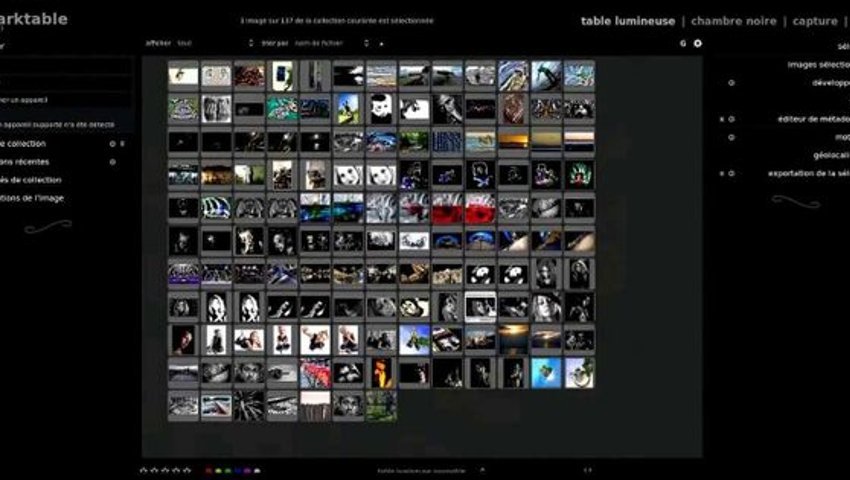Apply a three-star rating

pos(165,471)
